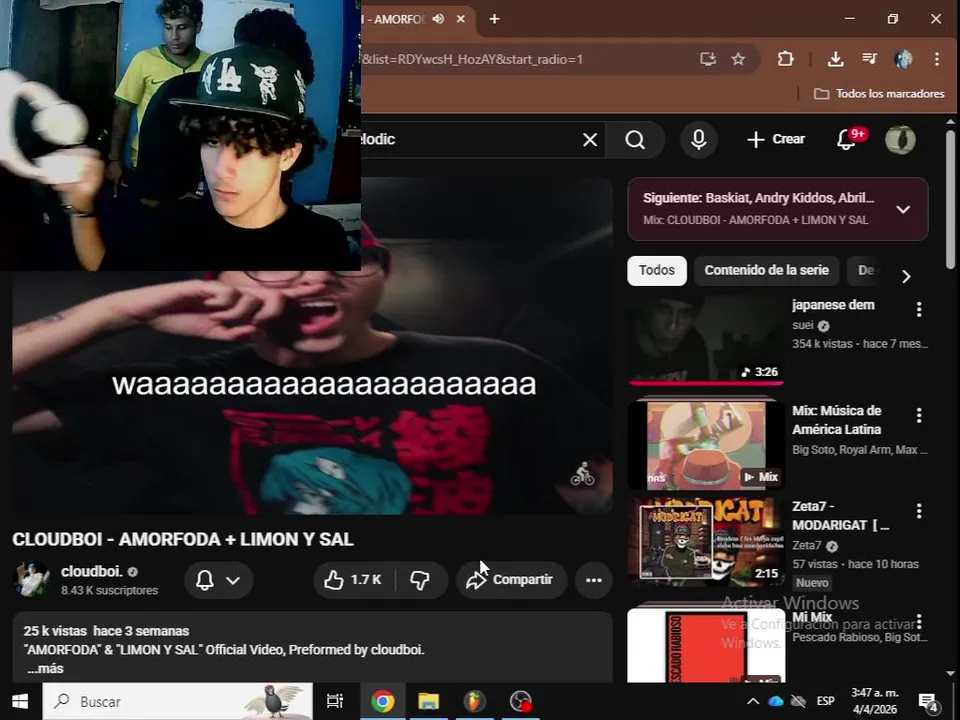Viewport: 960px width, 720px height.
Task: Open the media controls icon in Chrome's toolbar
Action: click(x=869, y=59)
